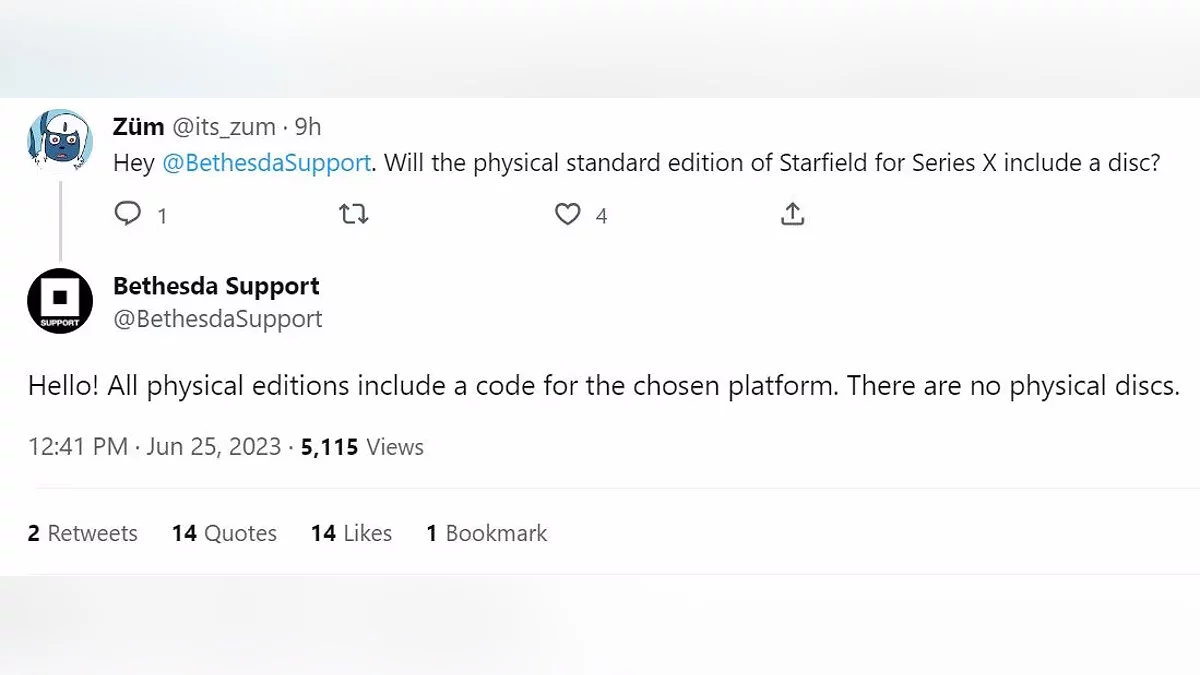This screenshot has height=675, width=1200.
Task: Open Bethesda Support's profile avatar
Action: coord(60,301)
